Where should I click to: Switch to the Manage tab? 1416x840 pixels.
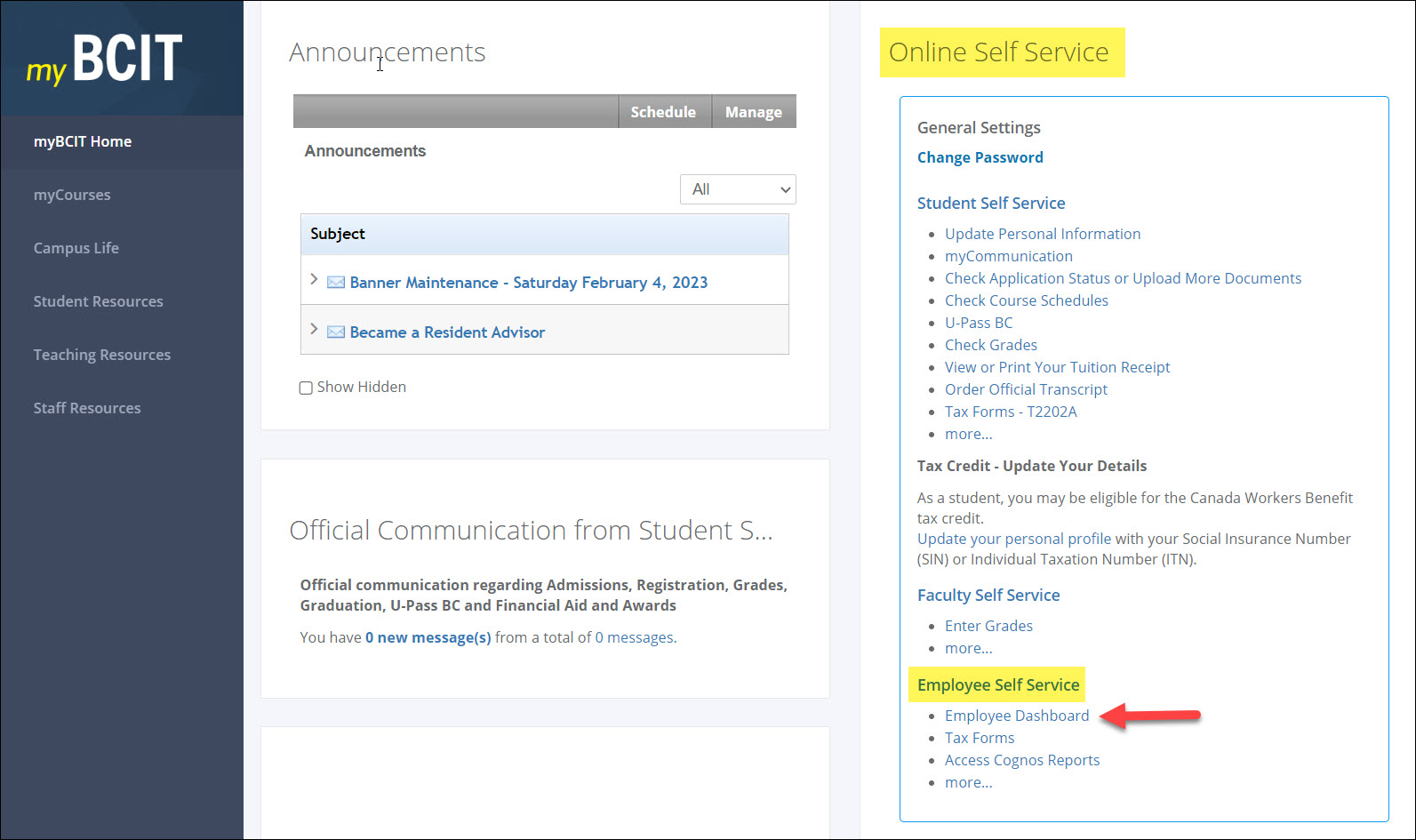[x=753, y=112]
